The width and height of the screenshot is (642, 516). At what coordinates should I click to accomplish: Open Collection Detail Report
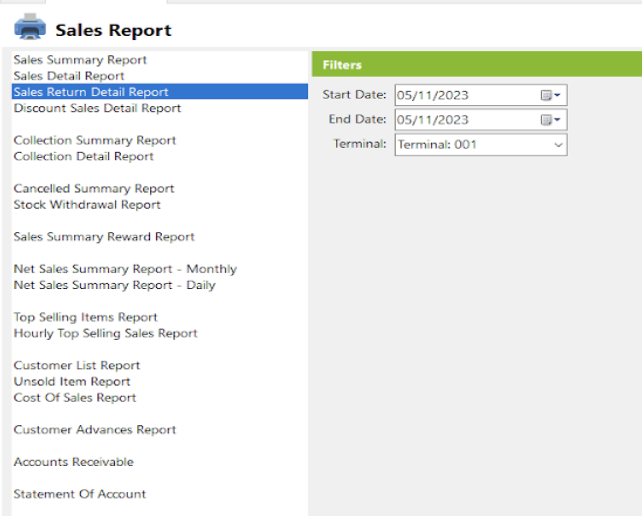(x=84, y=156)
